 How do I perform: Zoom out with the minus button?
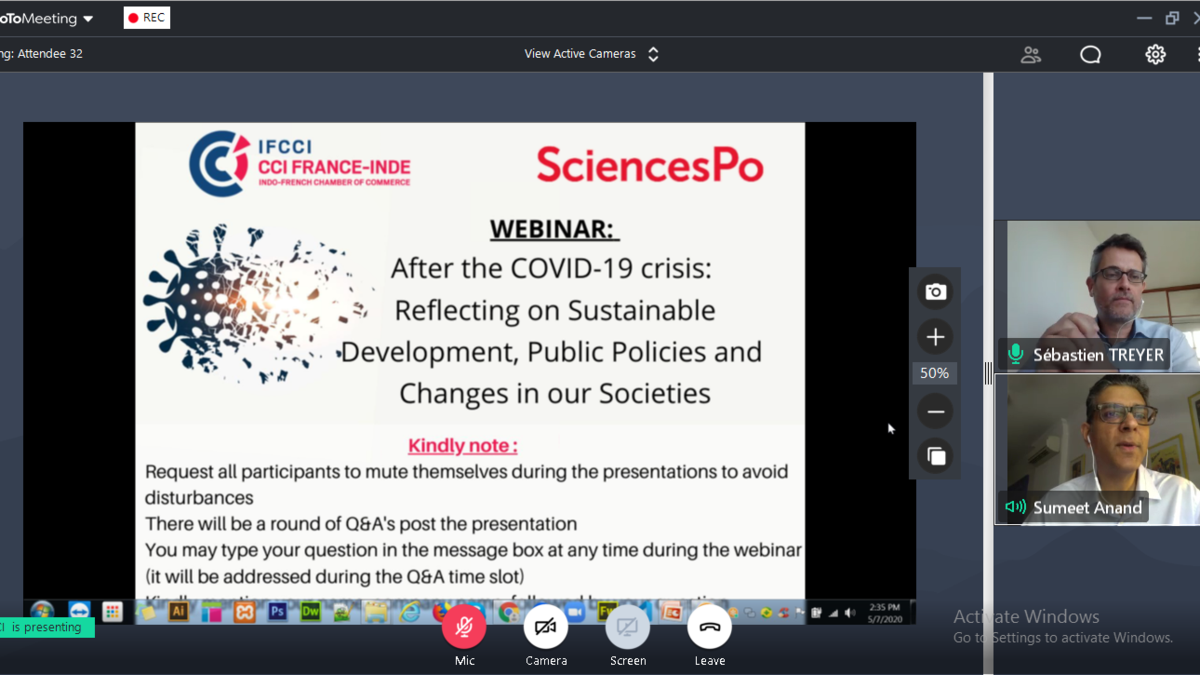point(935,411)
